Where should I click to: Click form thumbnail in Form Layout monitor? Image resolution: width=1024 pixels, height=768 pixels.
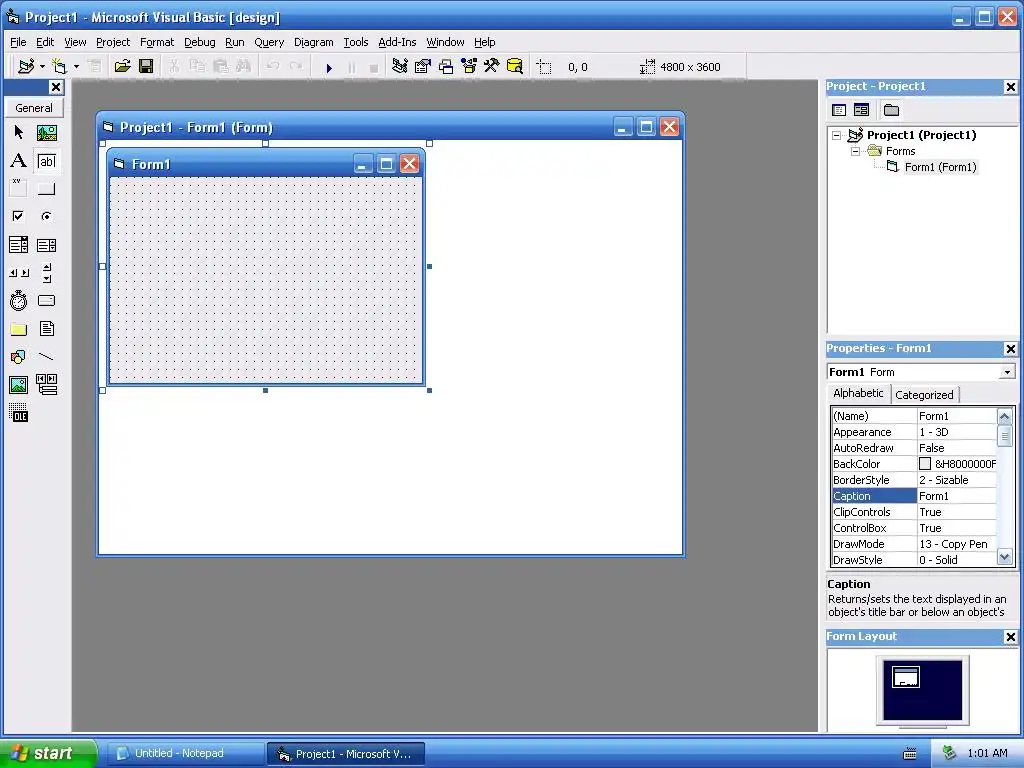coord(906,677)
